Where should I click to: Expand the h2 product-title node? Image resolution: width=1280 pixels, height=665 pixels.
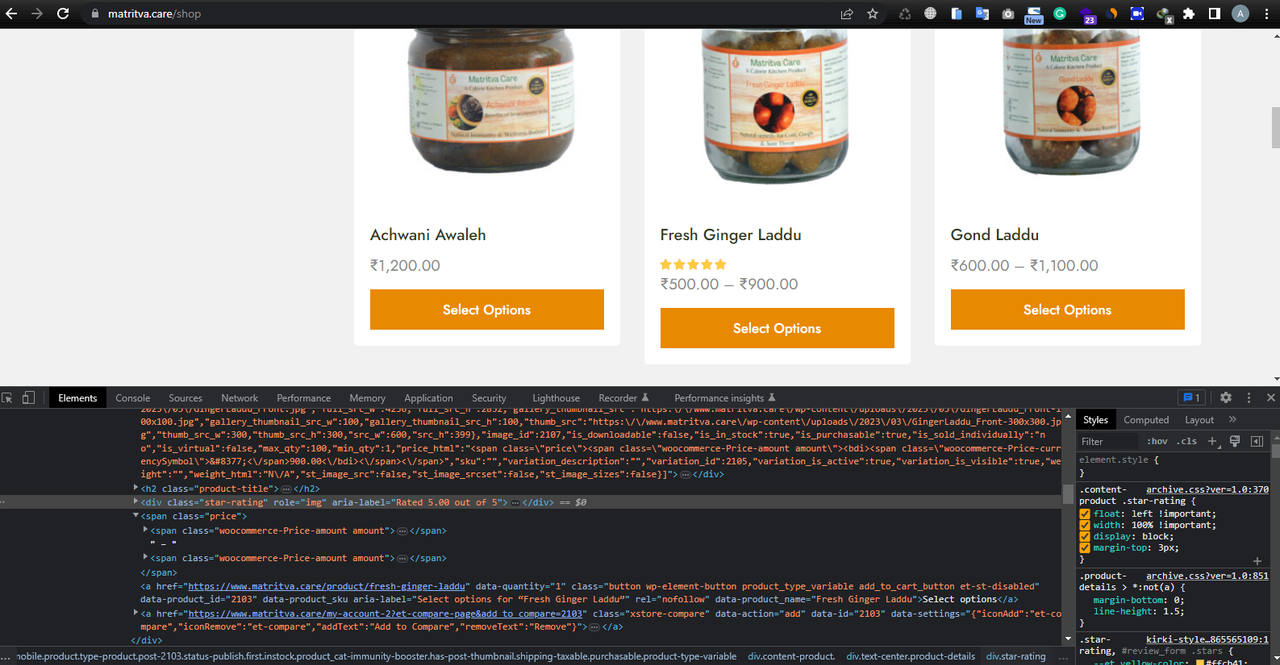click(137, 488)
